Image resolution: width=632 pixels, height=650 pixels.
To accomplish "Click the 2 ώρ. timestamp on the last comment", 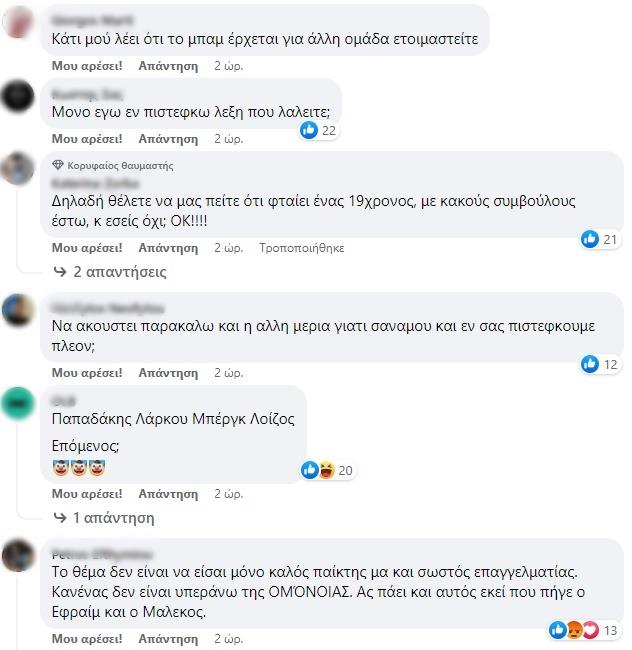I will (x=228, y=639).
